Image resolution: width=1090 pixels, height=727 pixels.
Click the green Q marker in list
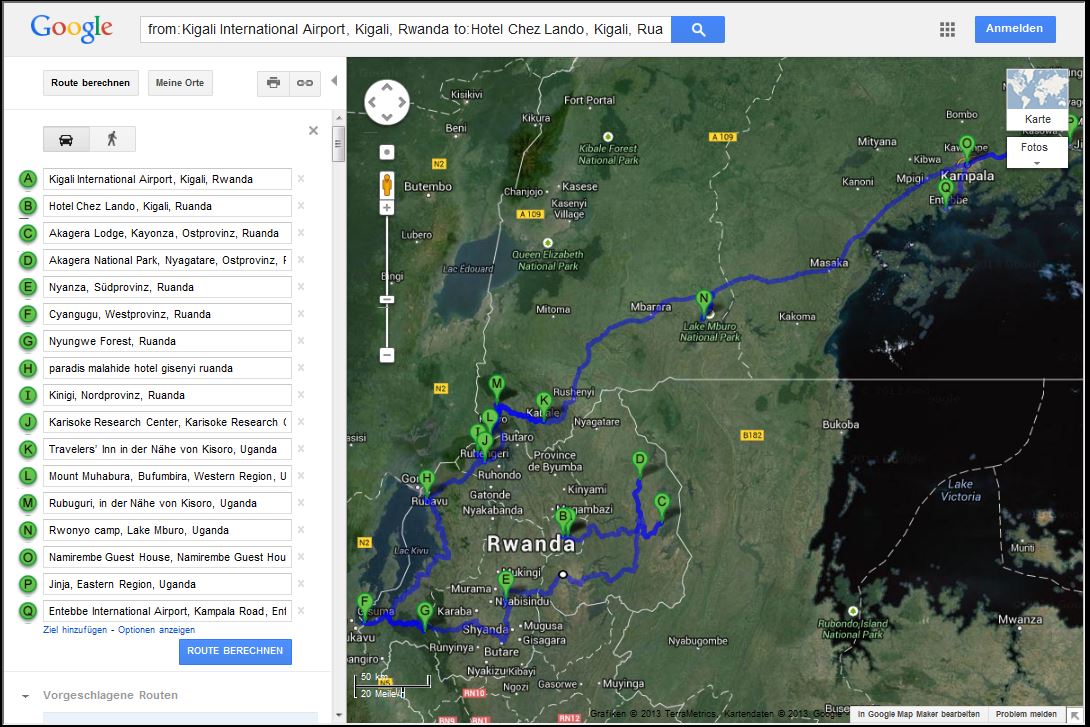tap(28, 611)
